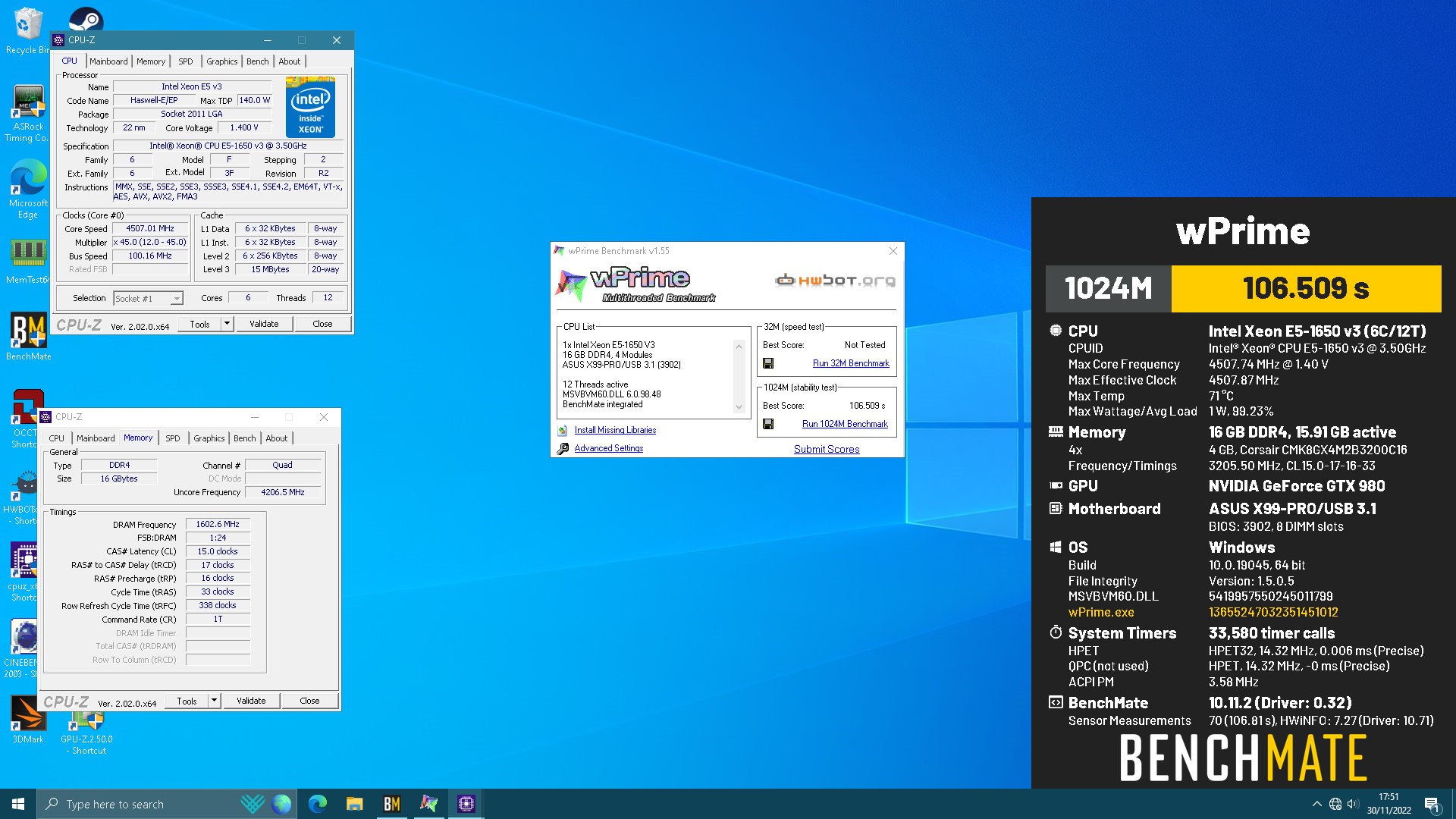Run the 1024M Benchmark link
This screenshot has width=1456, height=819.
pos(845,424)
